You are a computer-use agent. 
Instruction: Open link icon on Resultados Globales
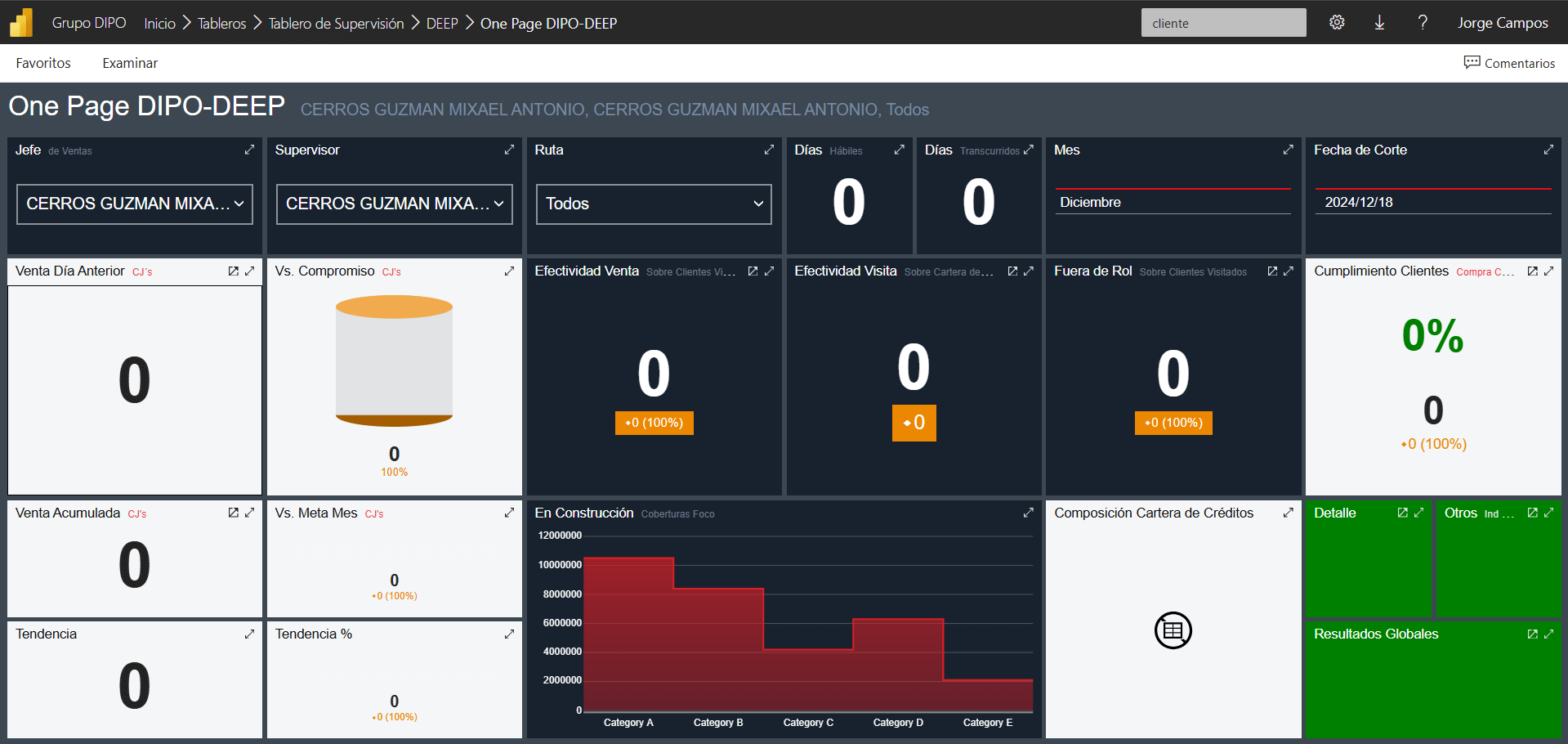click(x=1532, y=634)
